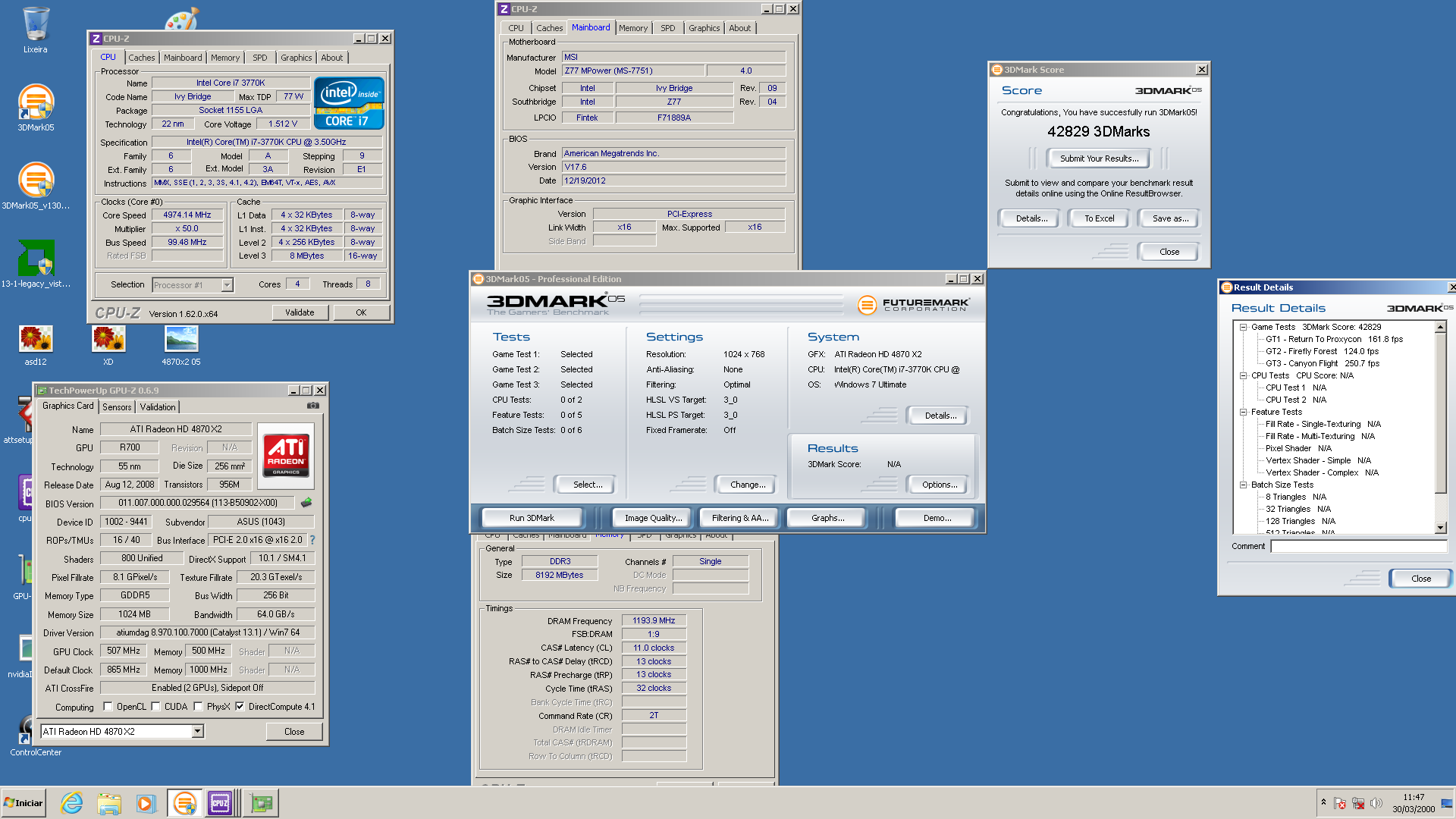The height and width of the screenshot is (819, 1456).
Task: Click the system Details button in 3DMark05
Action: [940, 416]
